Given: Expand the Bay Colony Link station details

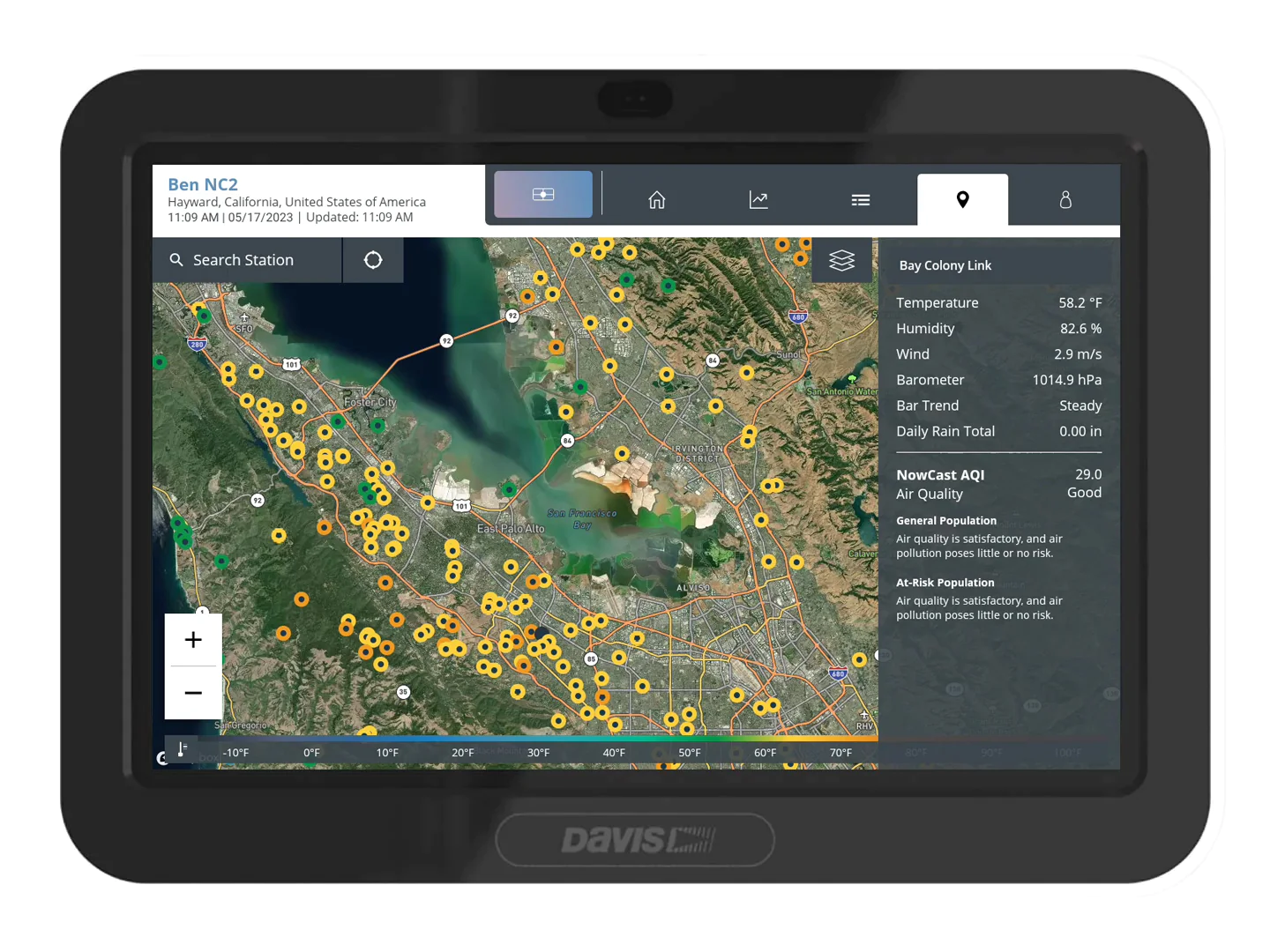Looking at the screenshot, I should [945, 264].
